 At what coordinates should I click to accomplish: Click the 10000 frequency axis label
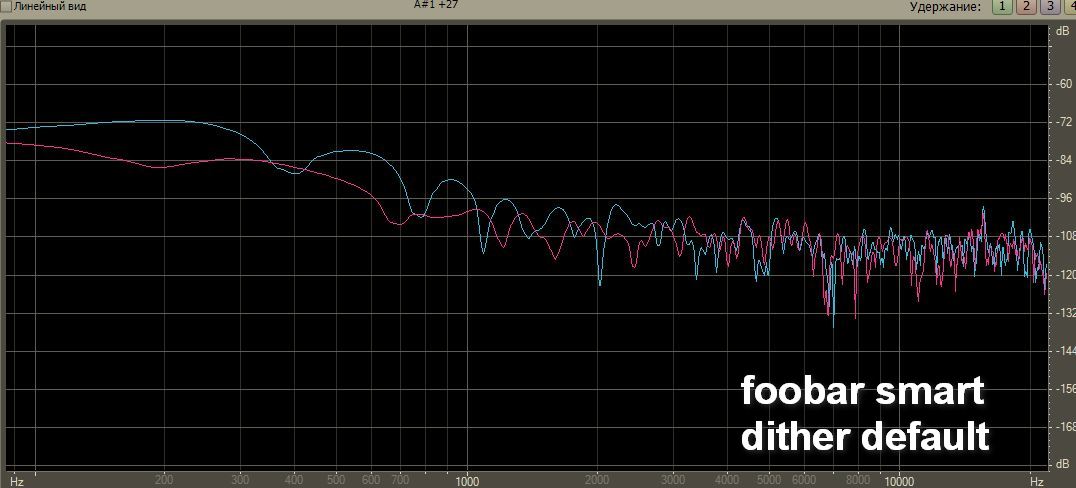pyautogui.click(x=900, y=481)
